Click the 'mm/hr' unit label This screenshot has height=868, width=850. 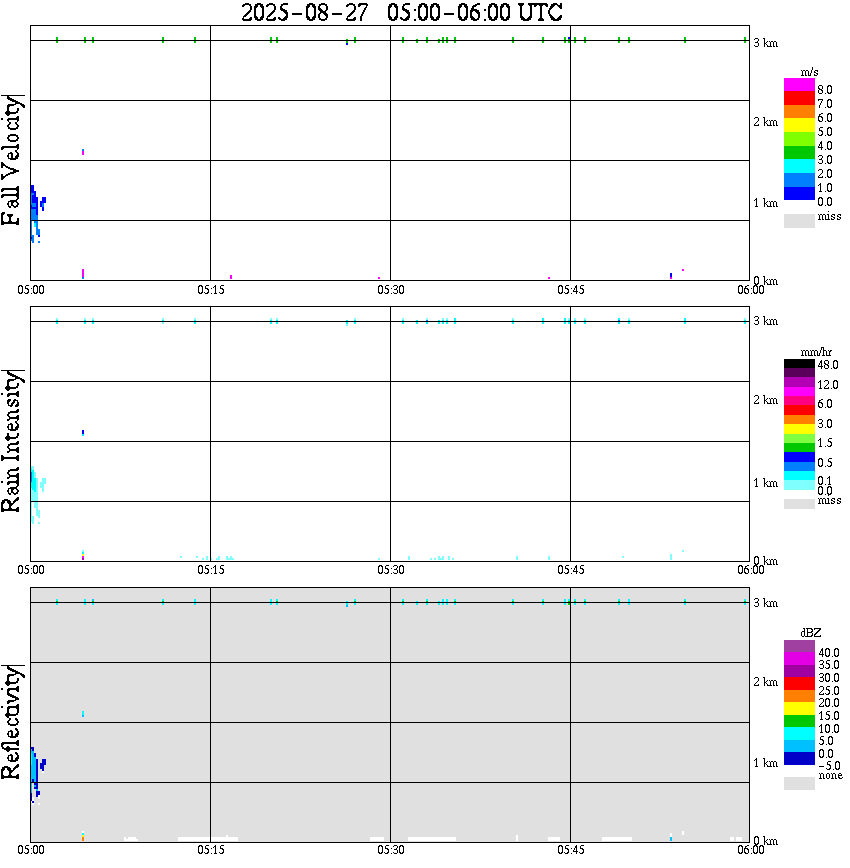pos(816,352)
